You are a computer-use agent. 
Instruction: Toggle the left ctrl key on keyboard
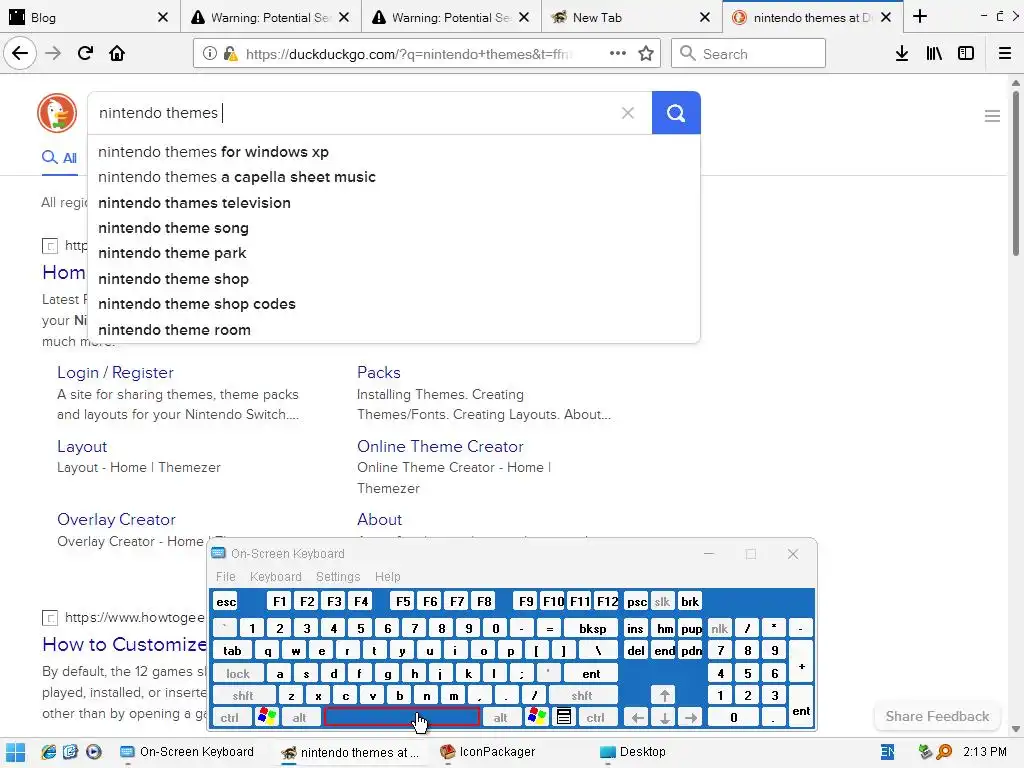(230, 717)
